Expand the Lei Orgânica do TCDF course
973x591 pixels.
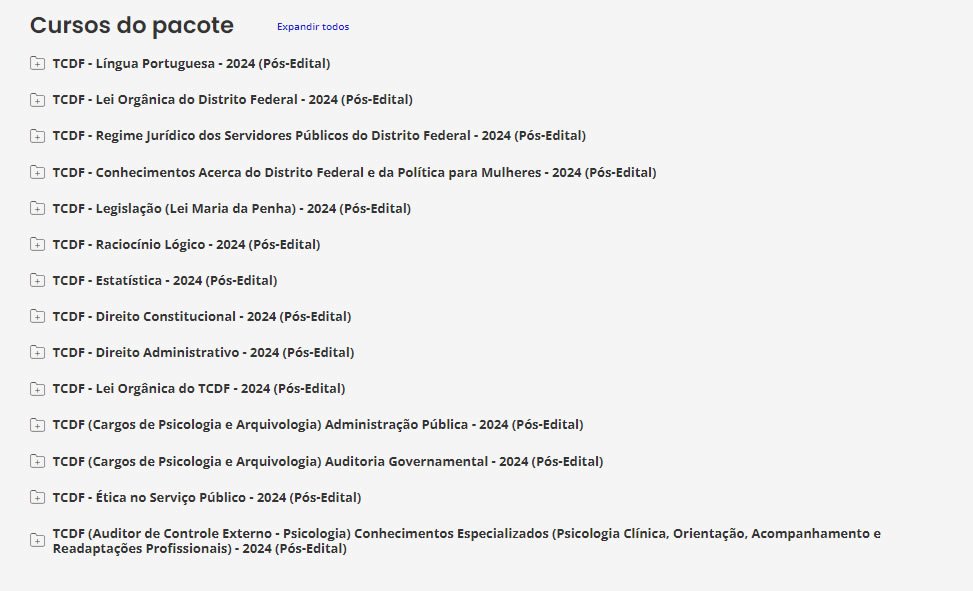pos(198,389)
